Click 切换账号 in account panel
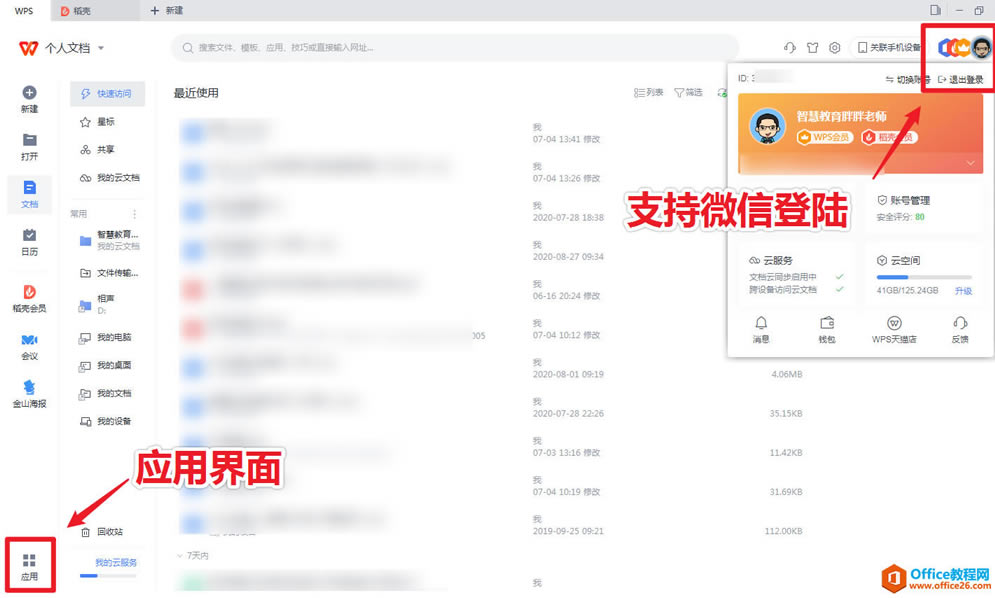Viewport: 995px width, 598px height. tap(908, 79)
